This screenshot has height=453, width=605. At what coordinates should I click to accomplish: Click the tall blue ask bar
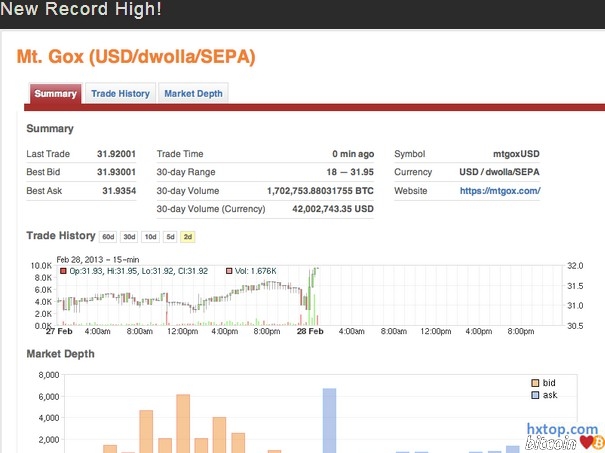[x=329, y=420]
